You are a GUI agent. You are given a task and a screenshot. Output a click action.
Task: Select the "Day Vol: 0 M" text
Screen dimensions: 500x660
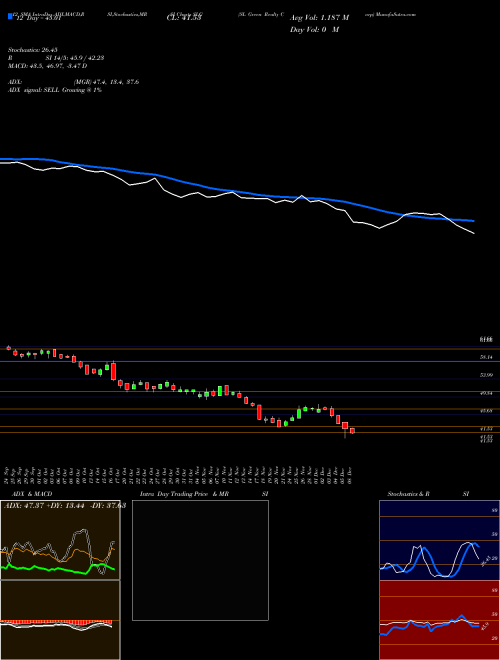tap(314, 29)
